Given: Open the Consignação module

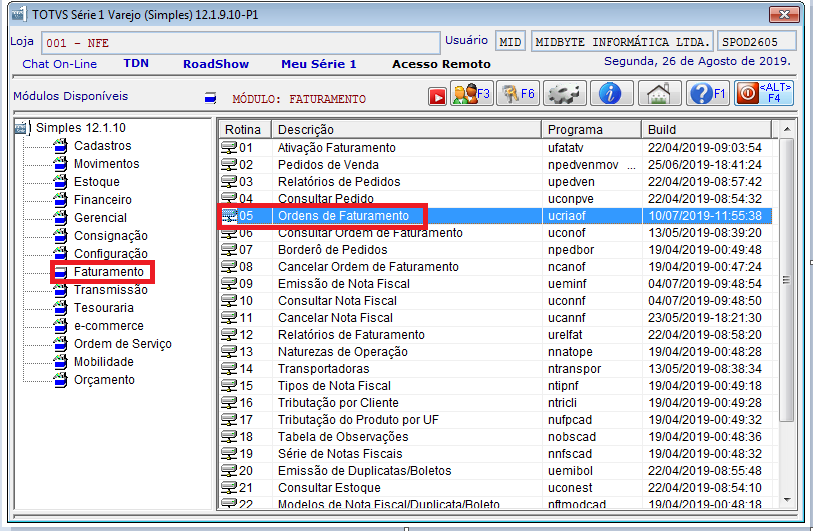Looking at the screenshot, I should coord(110,236).
